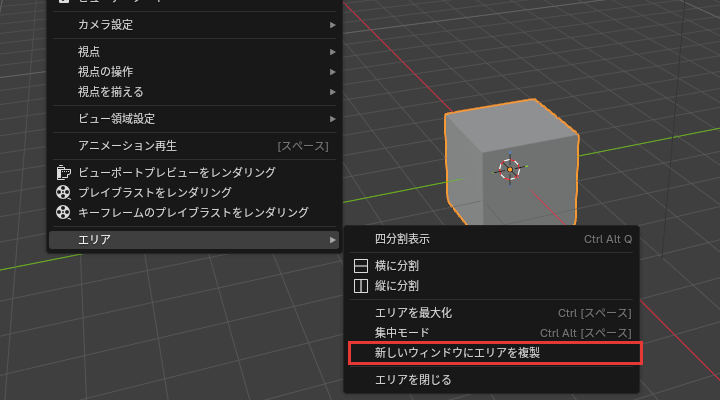This screenshot has width=720, height=400.
Task: Toggle 集中モード in the area menu
Action: (x=491, y=333)
